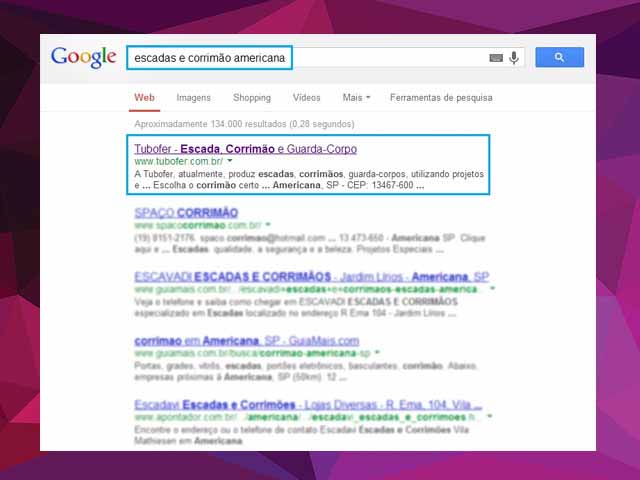Expand arrow beside spacocorrimao.com.br URL

268,224
